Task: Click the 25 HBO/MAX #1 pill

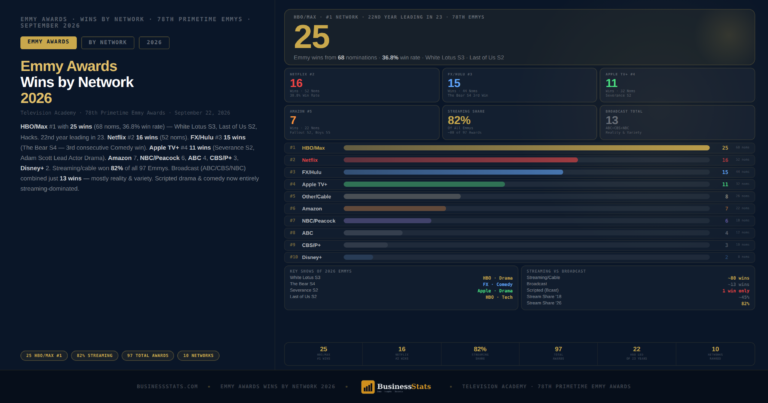Action: (x=44, y=356)
